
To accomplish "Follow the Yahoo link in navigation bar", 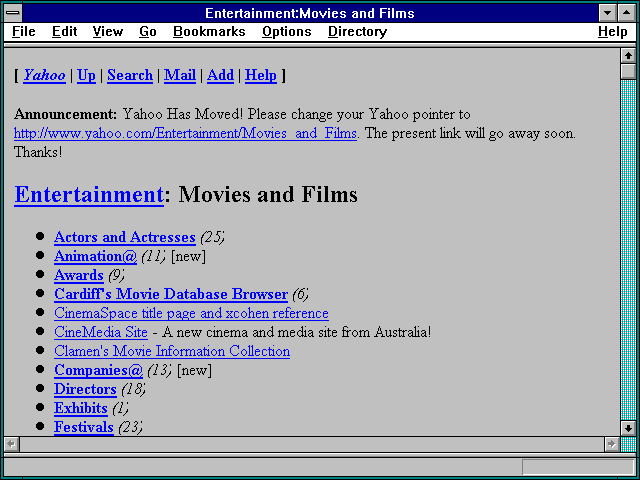I will tap(44, 75).
